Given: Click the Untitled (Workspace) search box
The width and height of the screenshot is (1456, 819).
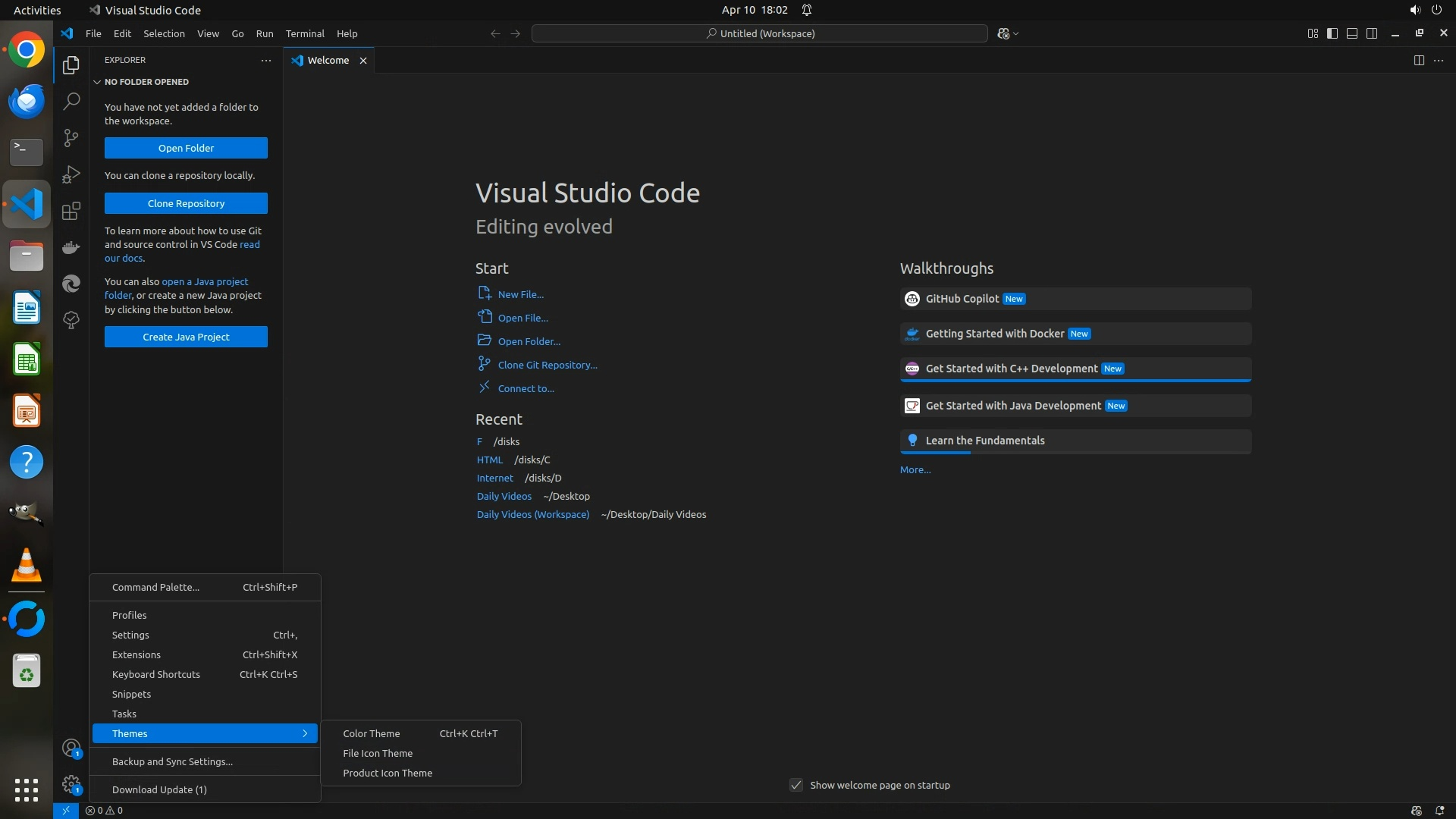Looking at the screenshot, I should coord(759,33).
